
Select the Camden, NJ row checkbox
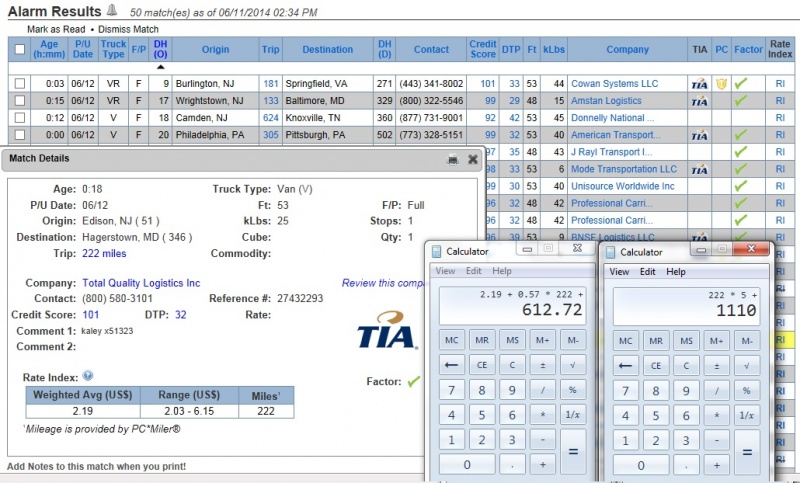click(20, 118)
